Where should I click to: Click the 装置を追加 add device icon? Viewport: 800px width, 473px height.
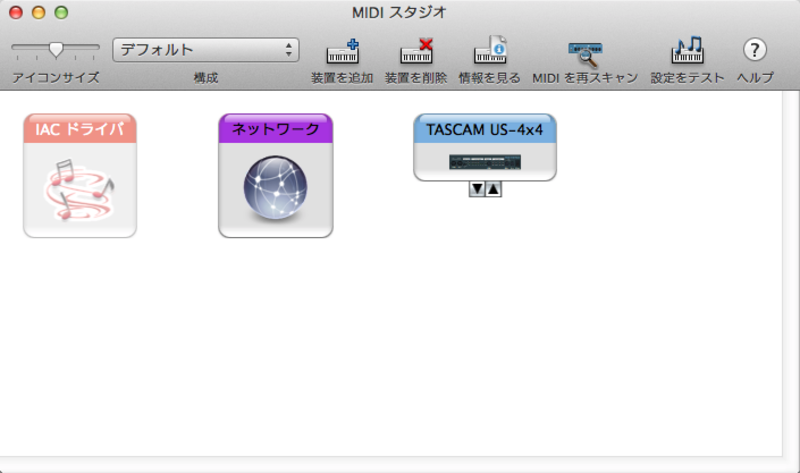click(342, 52)
